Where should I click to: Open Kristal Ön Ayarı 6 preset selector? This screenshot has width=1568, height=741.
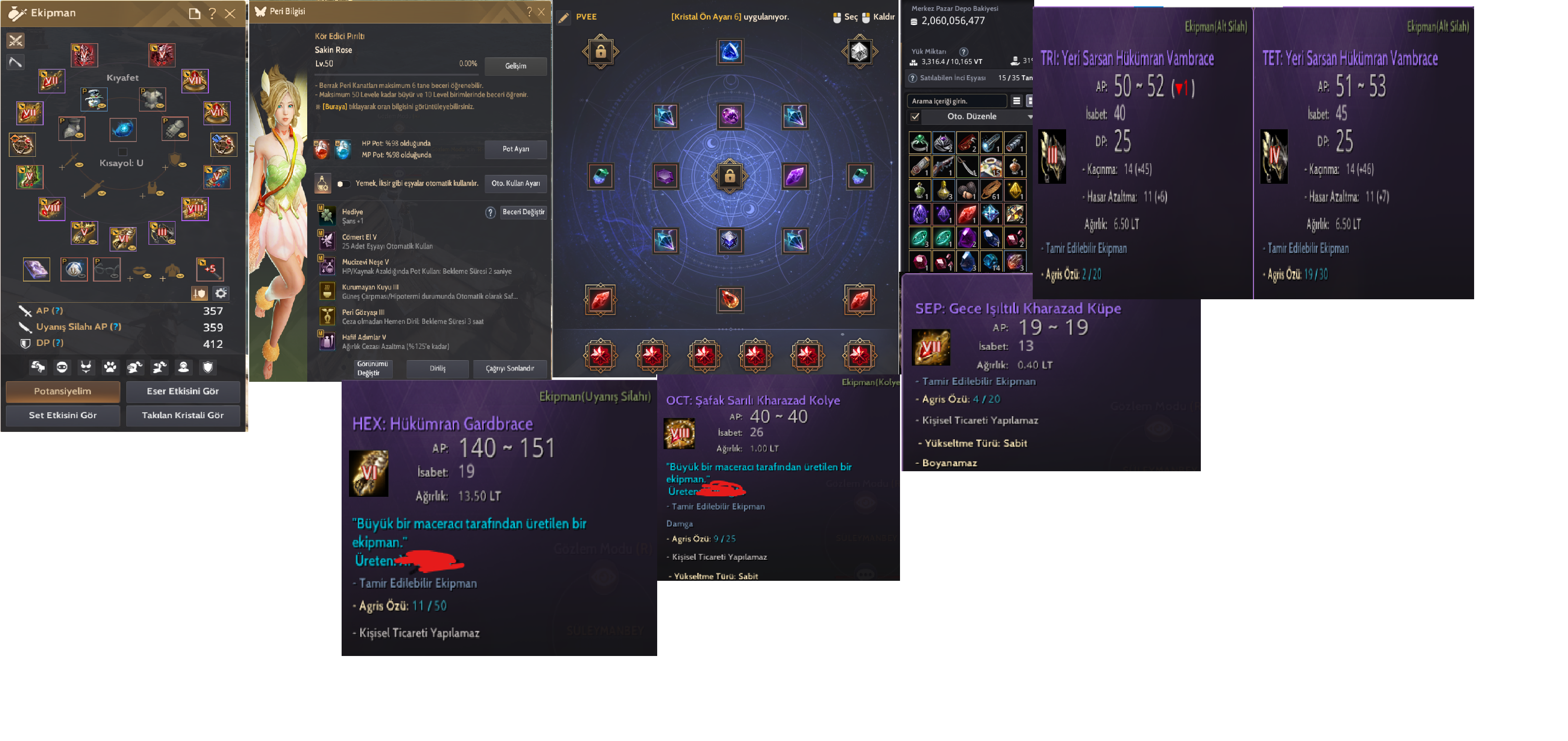tap(706, 17)
